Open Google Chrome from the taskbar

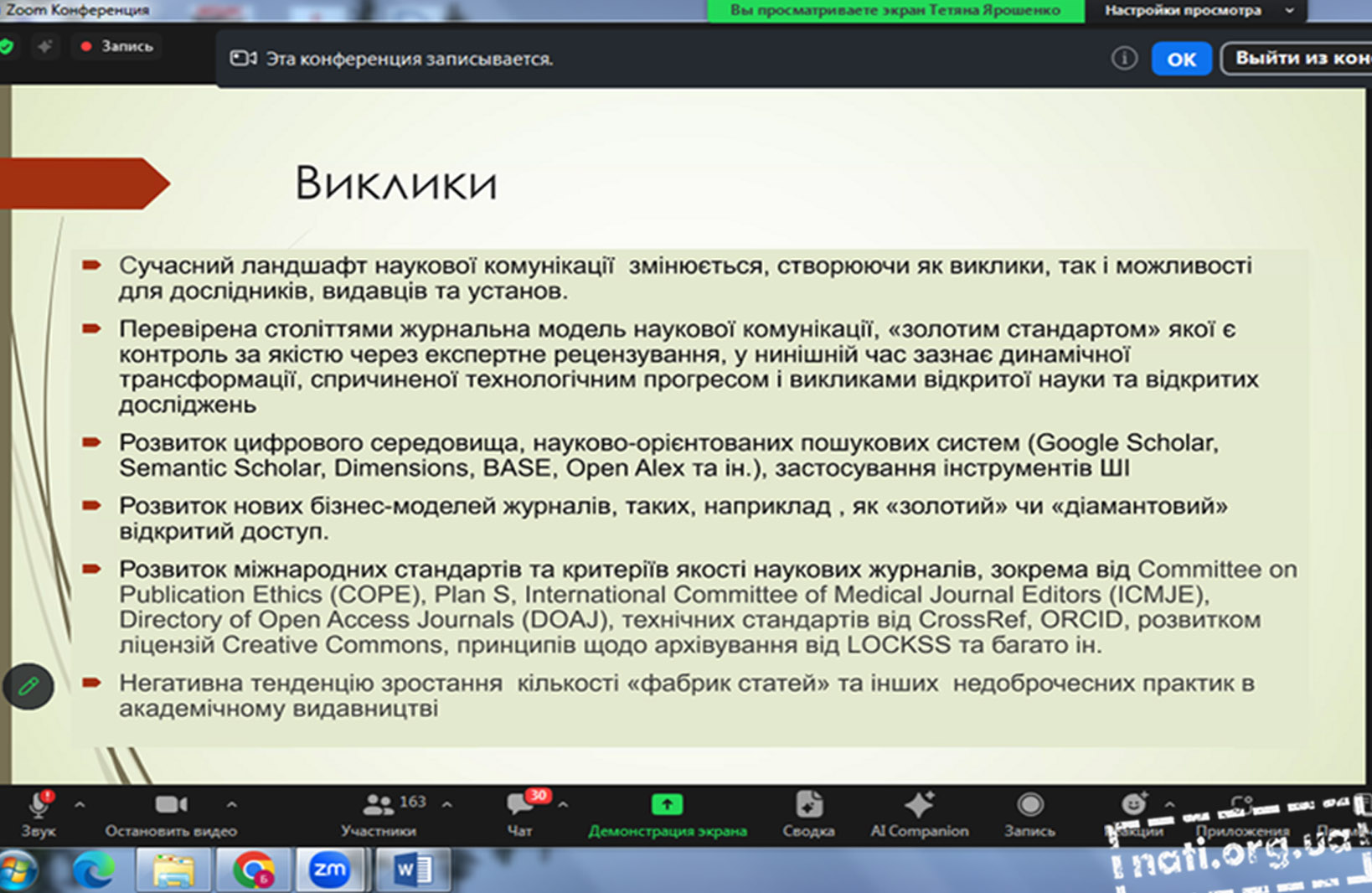pos(252,871)
